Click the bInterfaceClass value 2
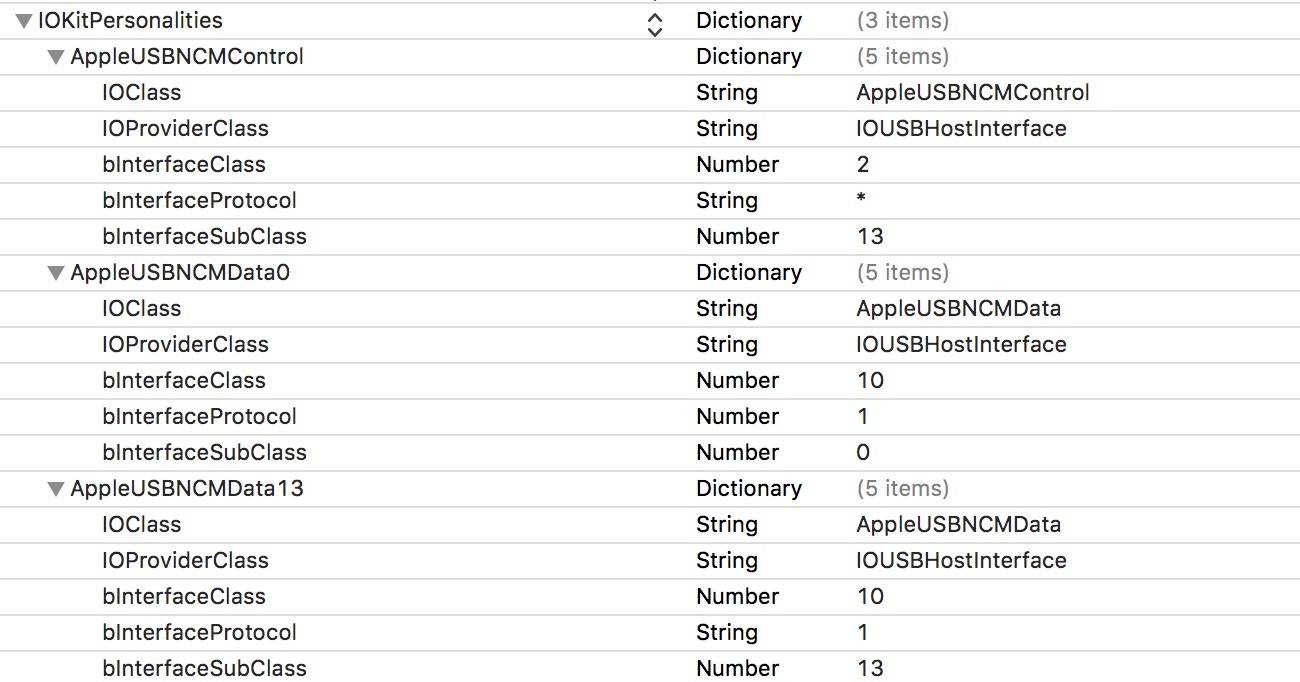 (x=863, y=164)
